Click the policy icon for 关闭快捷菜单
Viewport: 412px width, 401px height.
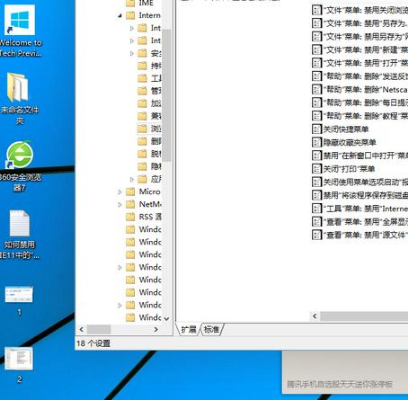(x=316, y=129)
